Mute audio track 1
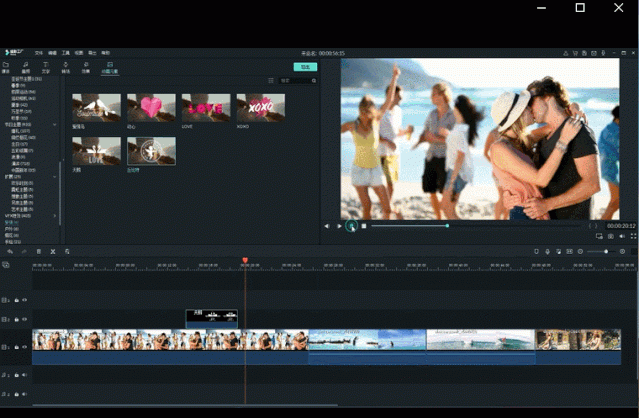 [24, 375]
